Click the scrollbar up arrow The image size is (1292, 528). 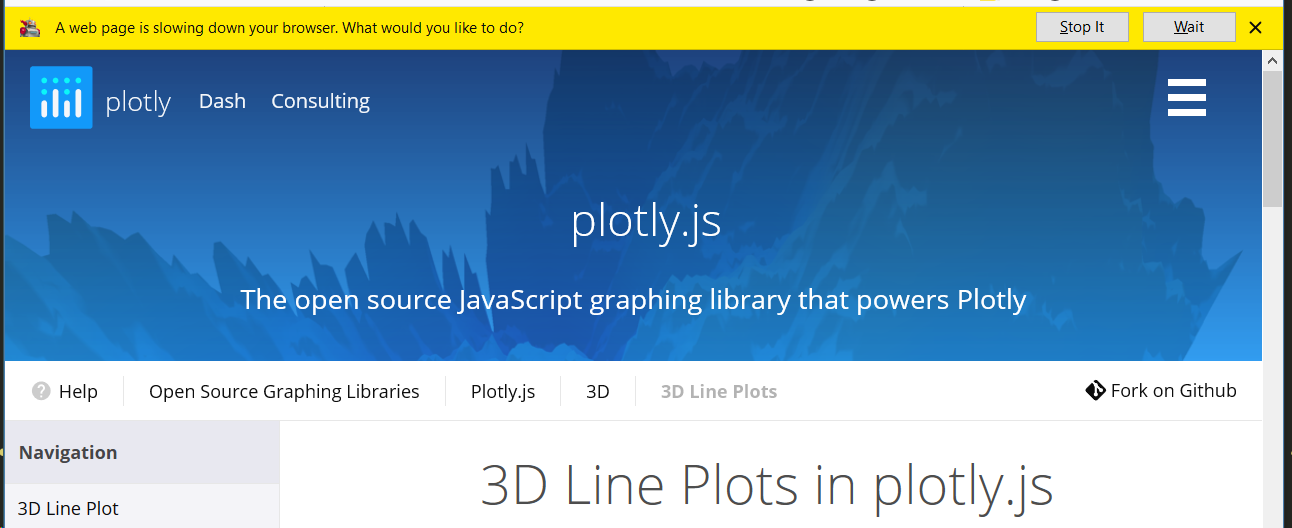pos(1272,61)
